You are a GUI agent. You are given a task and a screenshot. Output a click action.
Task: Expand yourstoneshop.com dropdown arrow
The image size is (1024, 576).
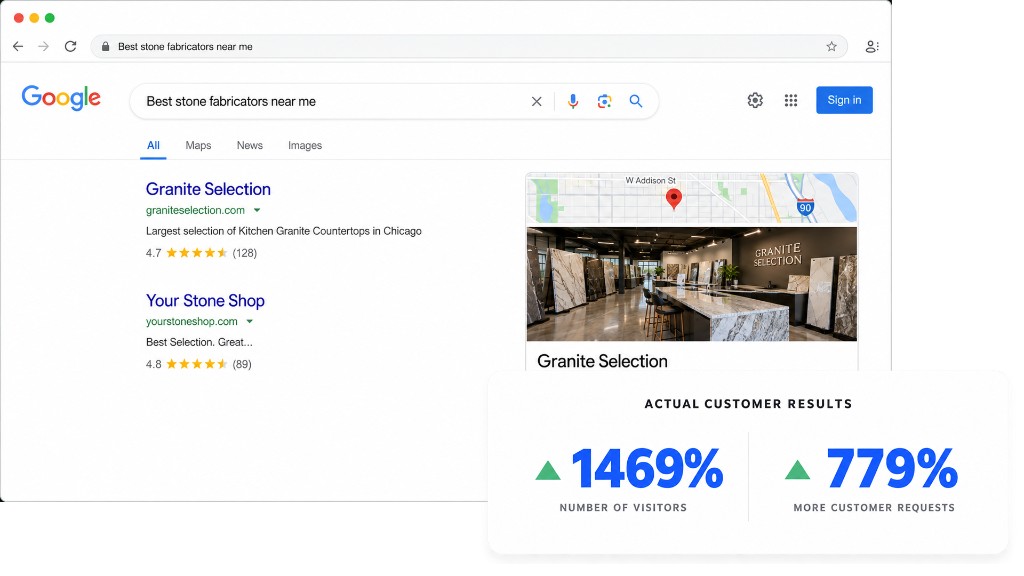[249, 321]
